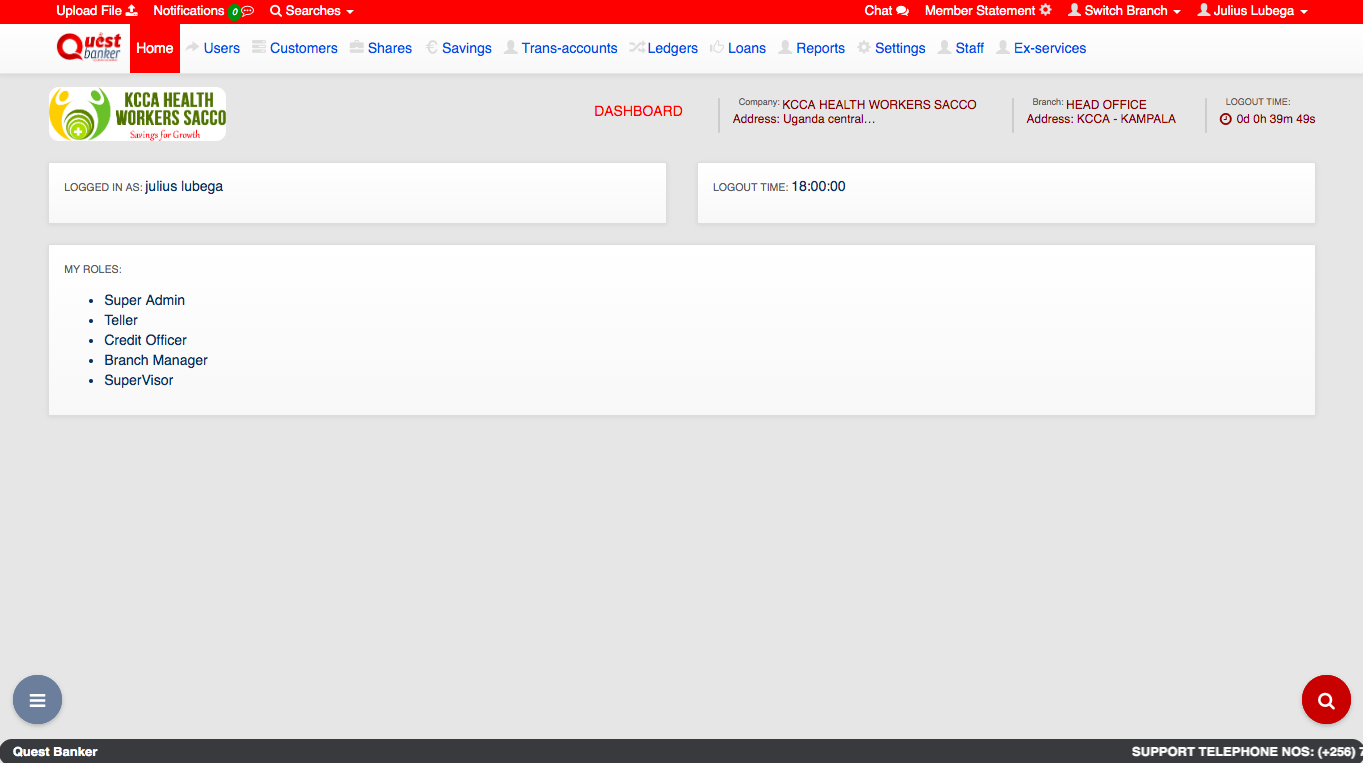Click the Member Statement gear icon
The image size is (1363, 763).
click(1046, 10)
